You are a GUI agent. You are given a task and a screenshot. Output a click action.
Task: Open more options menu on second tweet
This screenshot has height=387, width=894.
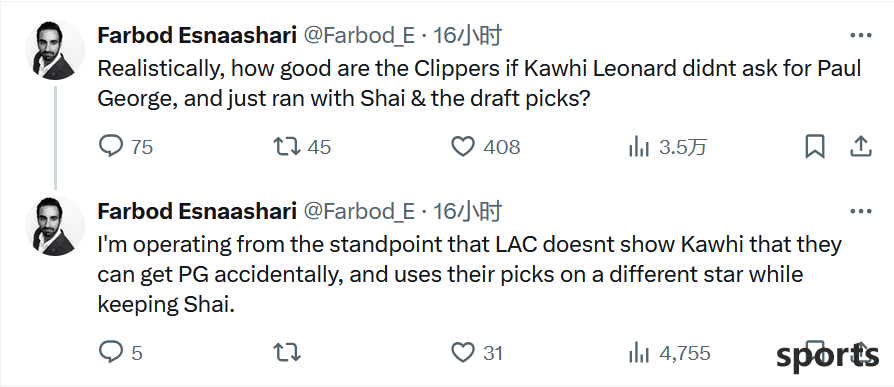(861, 211)
